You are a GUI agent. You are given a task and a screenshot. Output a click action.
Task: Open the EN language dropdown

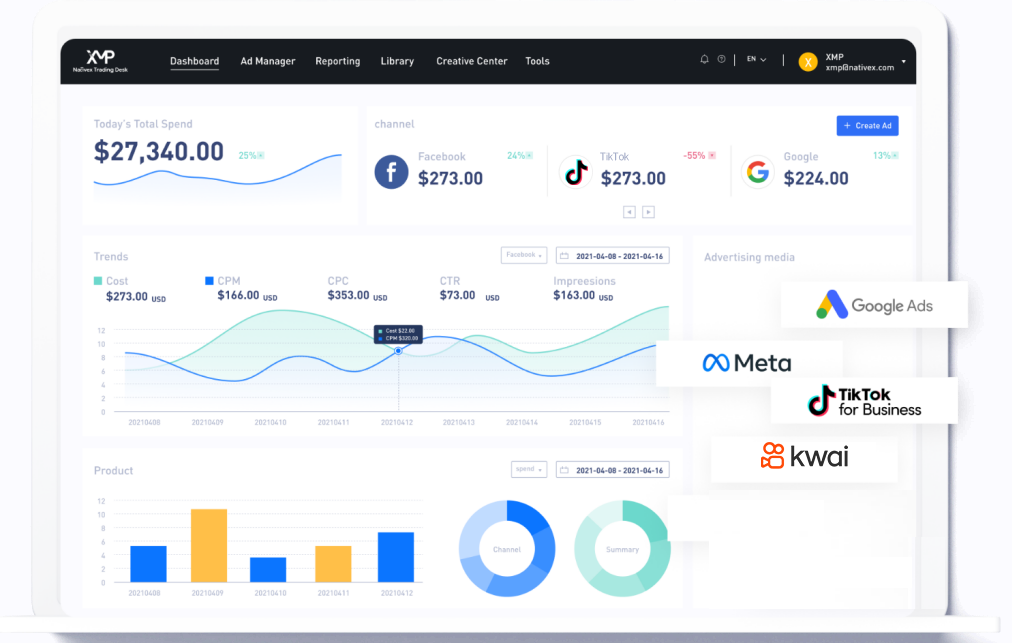click(x=756, y=59)
